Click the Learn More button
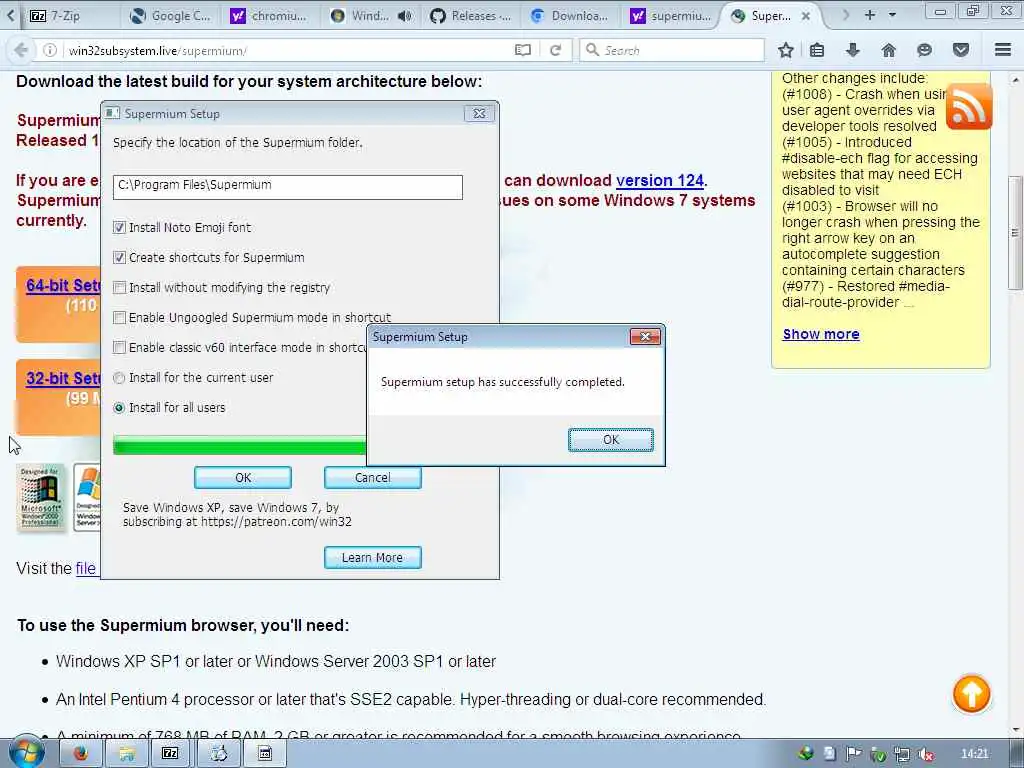 coord(373,558)
